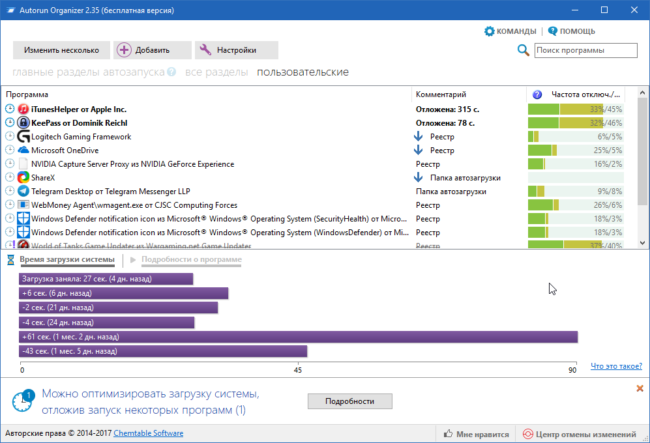Click the Поиск программы search field
Screen dimensions: 650x443
tap(586, 51)
